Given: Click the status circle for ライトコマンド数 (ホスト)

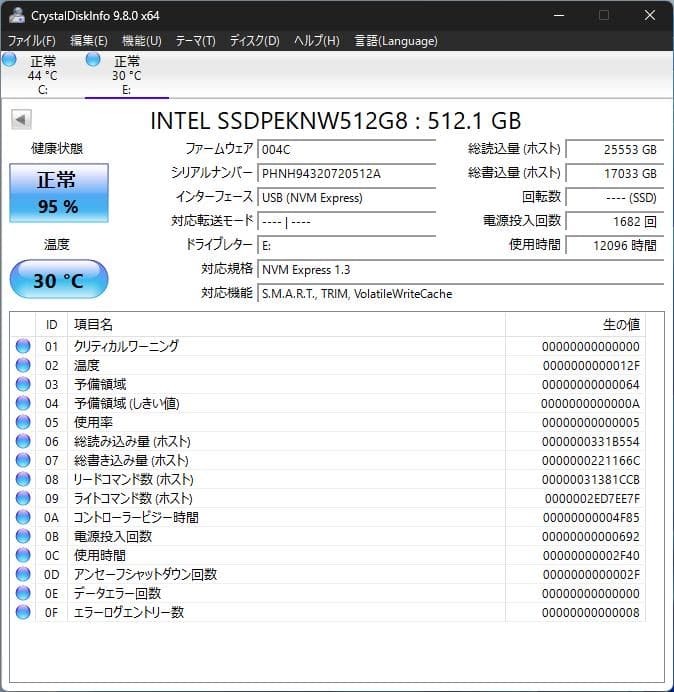Looking at the screenshot, I should 23,498.
